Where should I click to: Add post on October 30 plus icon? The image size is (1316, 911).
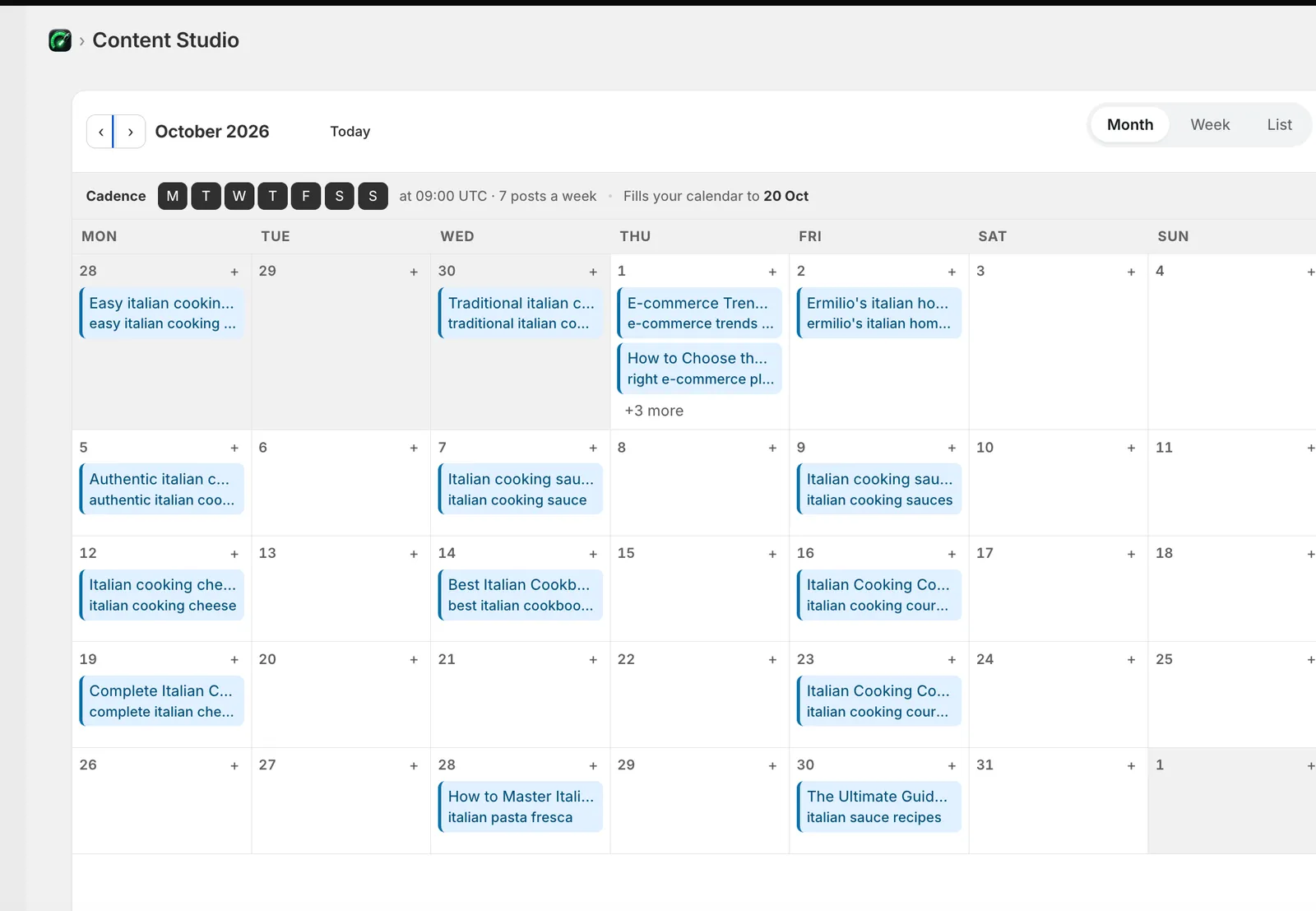click(952, 765)
